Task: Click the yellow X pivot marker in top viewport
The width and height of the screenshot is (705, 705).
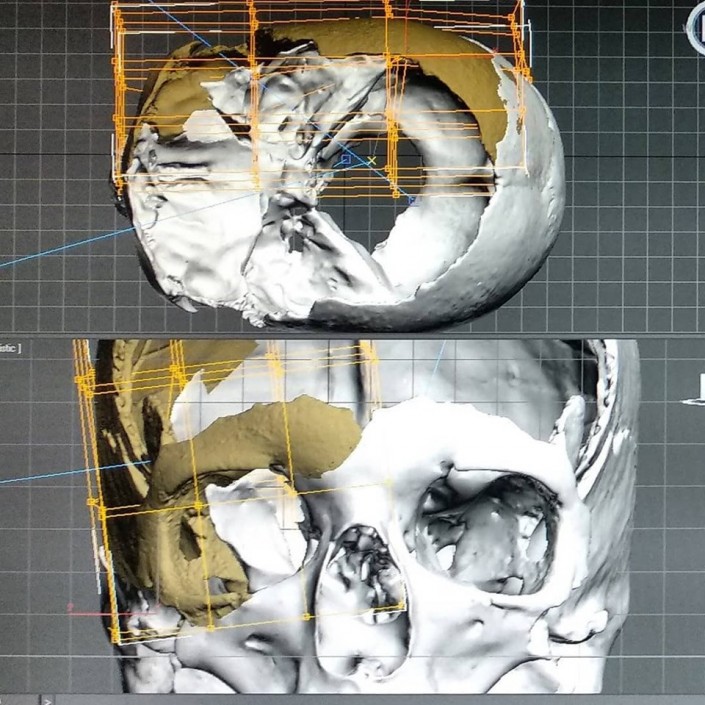Action: pos(371,160)
